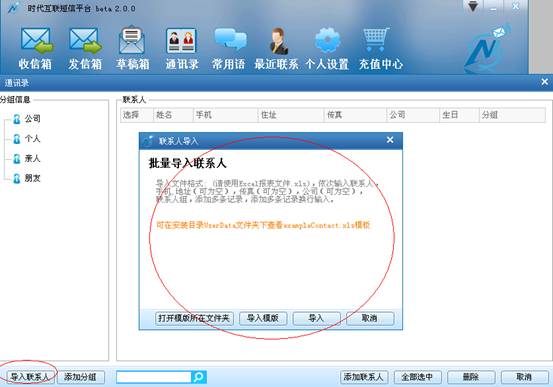Open the 收信箱 inbox icon
The height and width of the screenshot is (387, 553).
click(x=35, y=48)
